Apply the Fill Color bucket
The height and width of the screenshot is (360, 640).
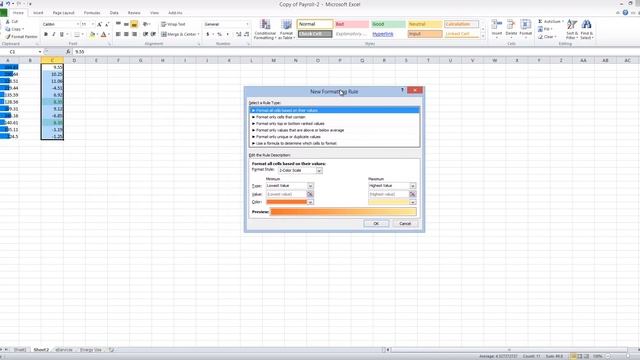(x=92, y=35)
